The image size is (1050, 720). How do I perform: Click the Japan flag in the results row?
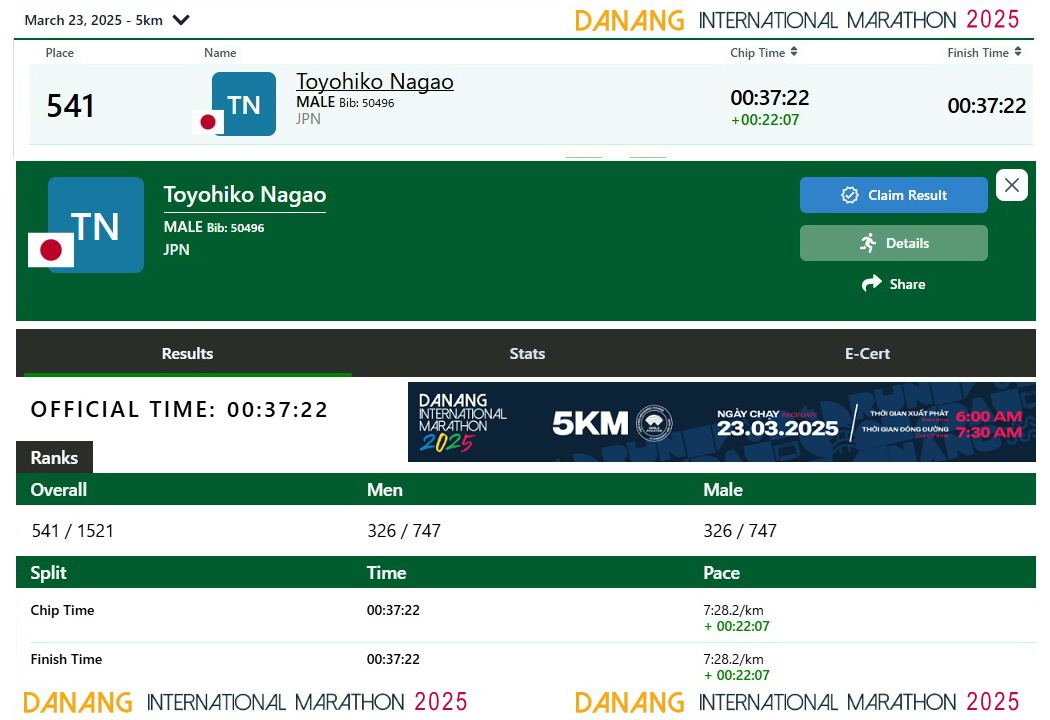pos(208,121)
